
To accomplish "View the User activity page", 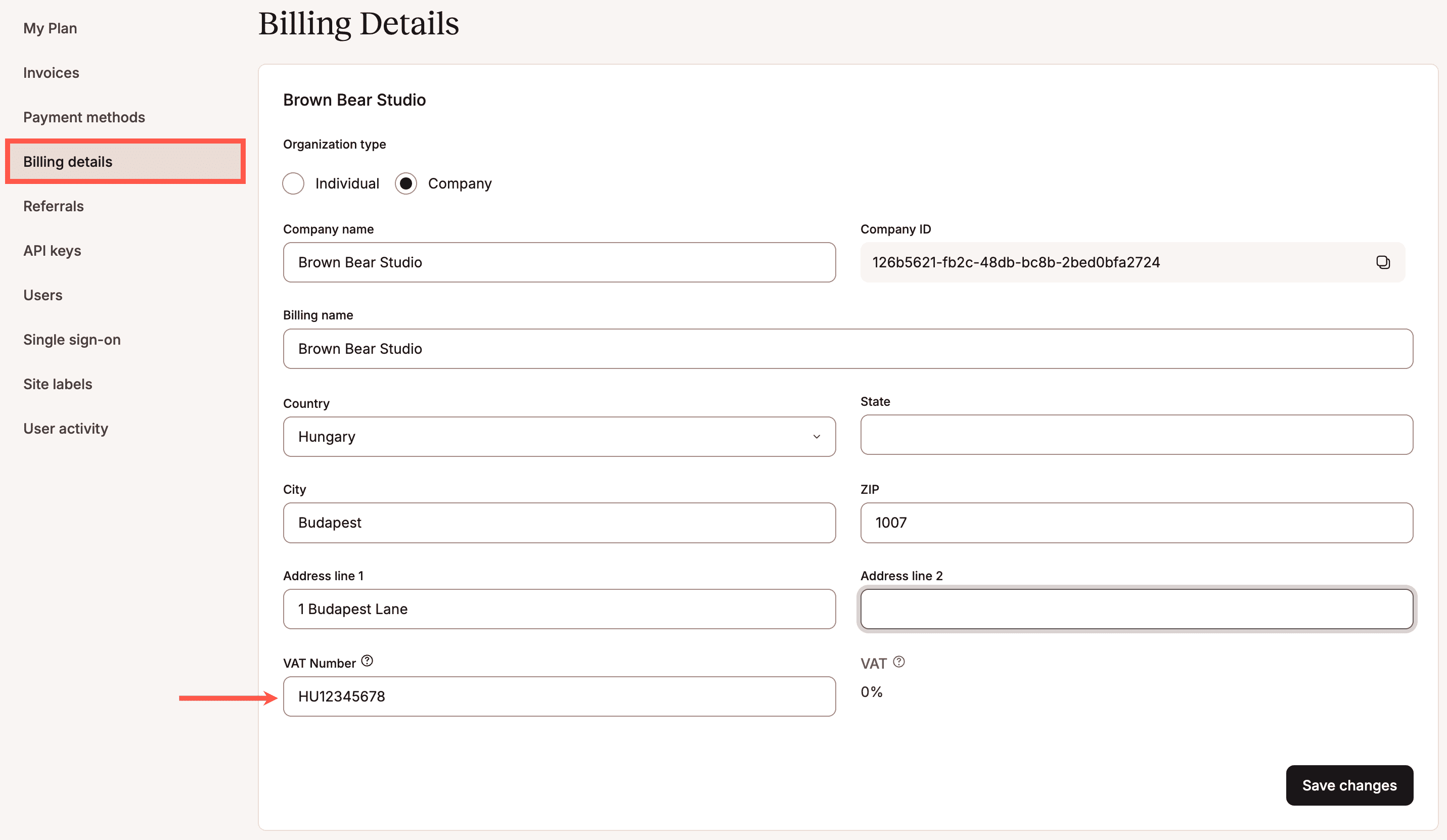I will tap(66, 428).
